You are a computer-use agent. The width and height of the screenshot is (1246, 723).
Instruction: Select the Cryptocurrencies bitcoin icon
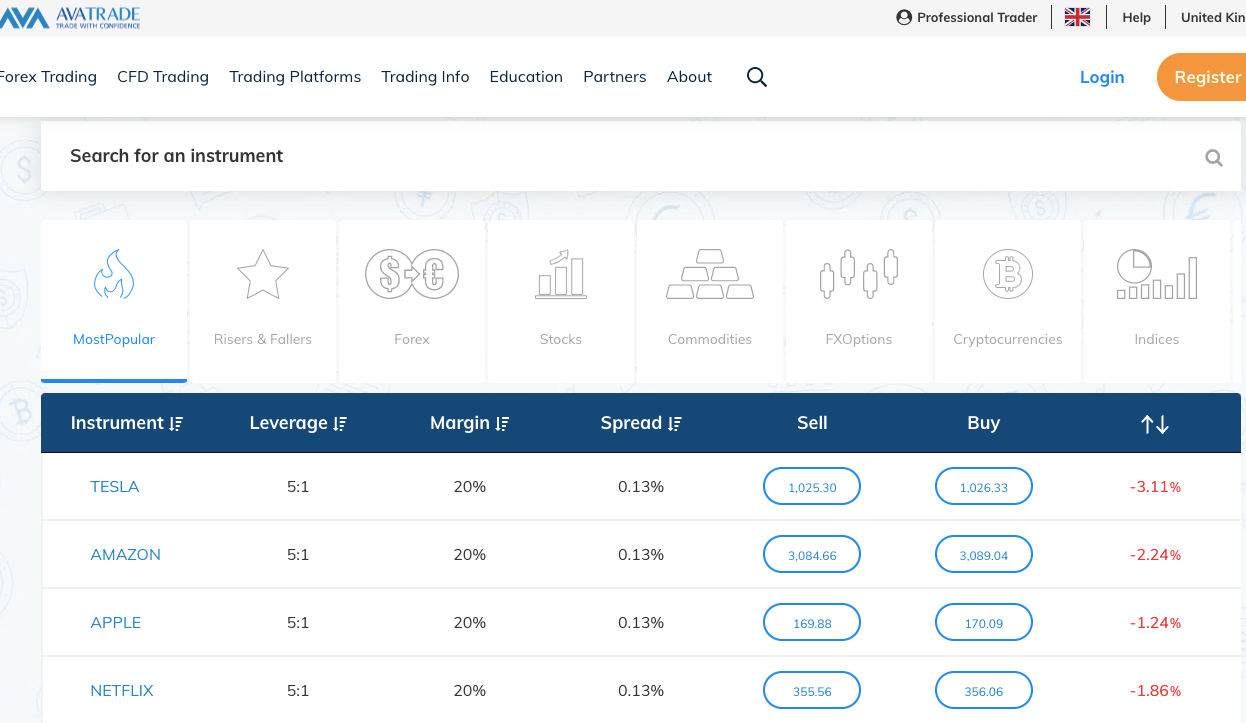(1008, 274)
